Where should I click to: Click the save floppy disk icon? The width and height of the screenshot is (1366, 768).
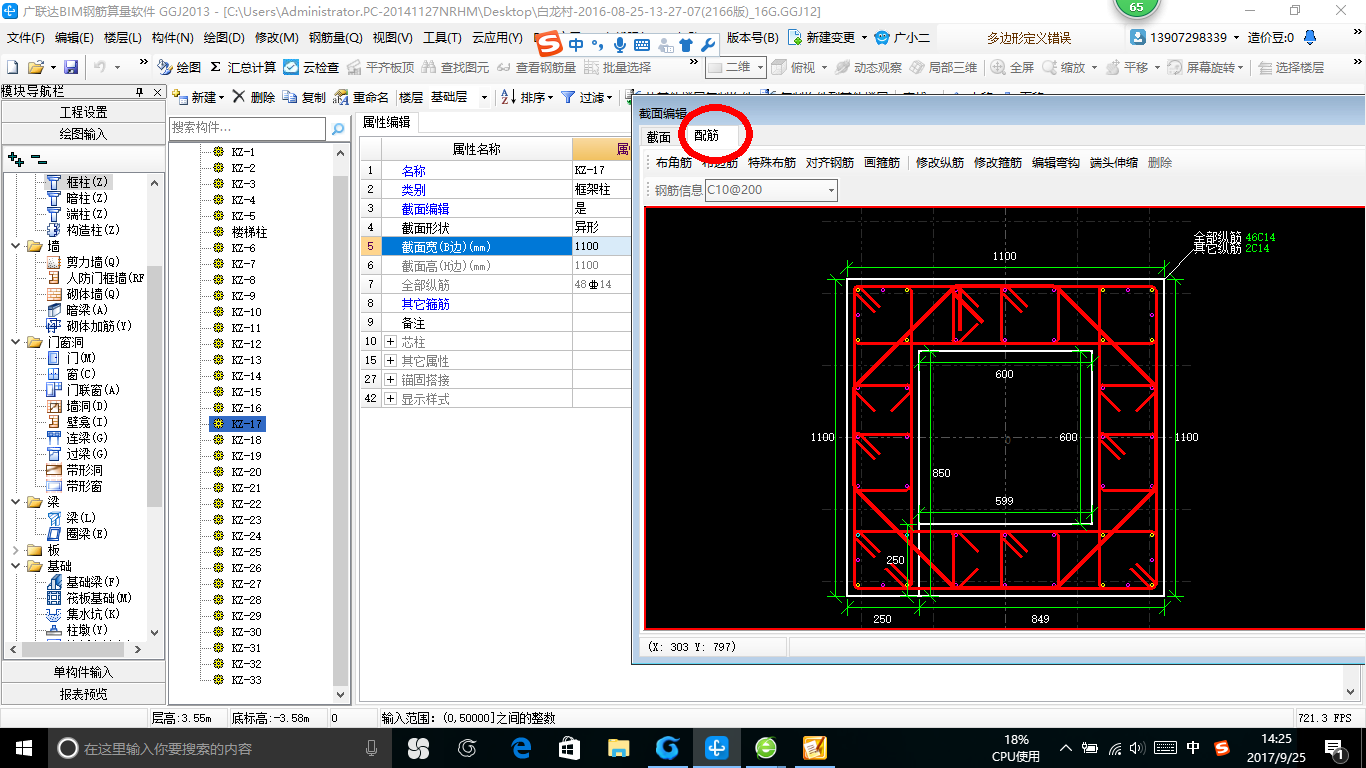tap(71, 67)
